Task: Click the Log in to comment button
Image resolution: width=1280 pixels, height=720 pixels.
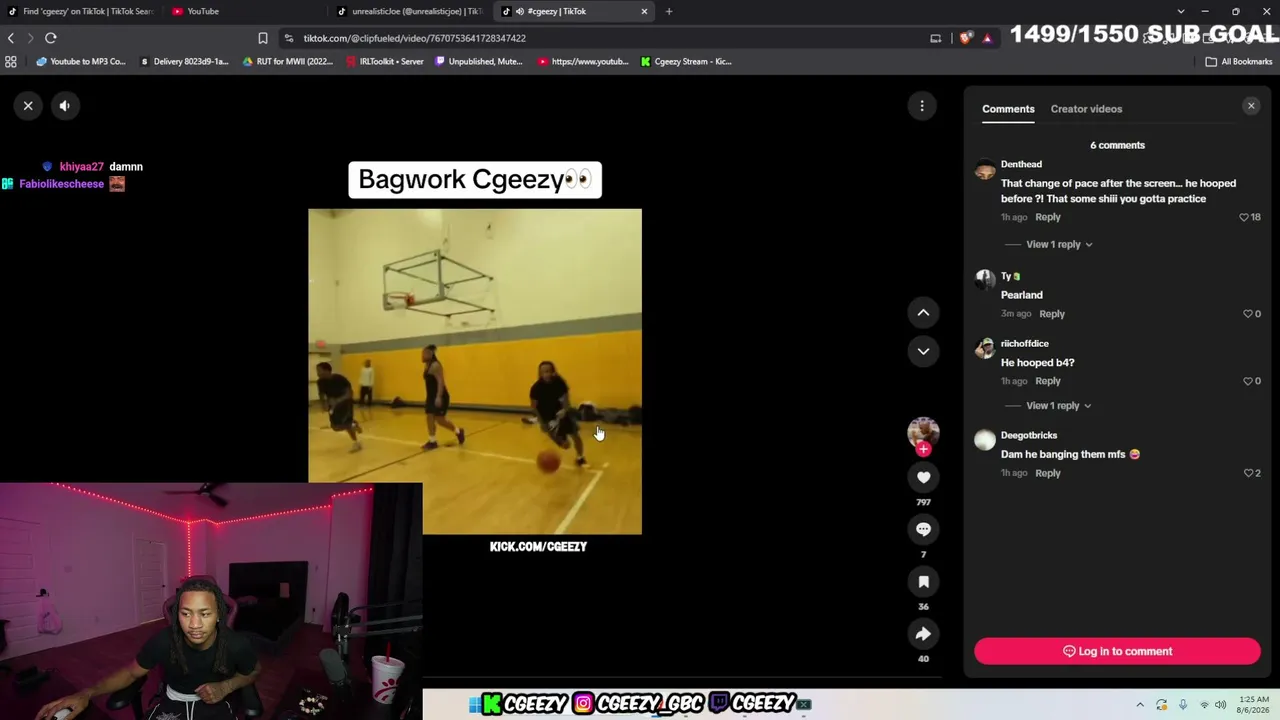Action: [x=1117, y=651]
